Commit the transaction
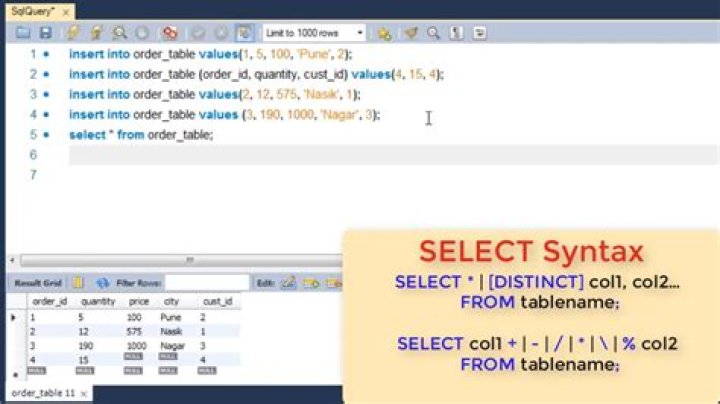Screen dimensions: 720x404 pos(198,33)
